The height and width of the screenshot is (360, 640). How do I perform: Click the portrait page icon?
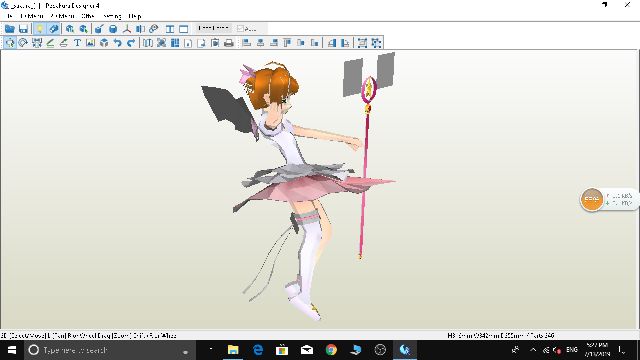click(x=188, y=42)
